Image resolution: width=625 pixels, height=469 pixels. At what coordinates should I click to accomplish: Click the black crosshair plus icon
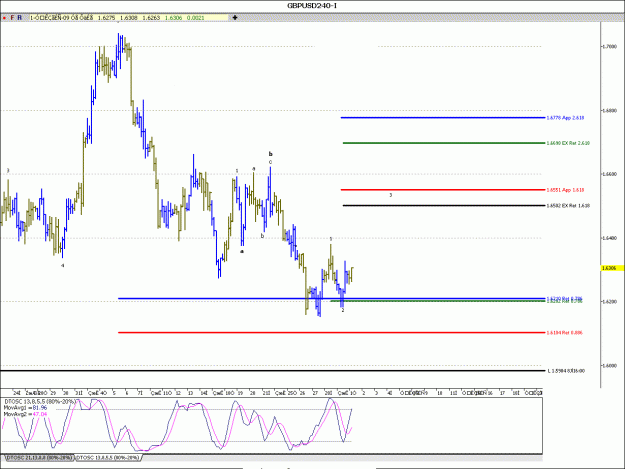[235, 18]
